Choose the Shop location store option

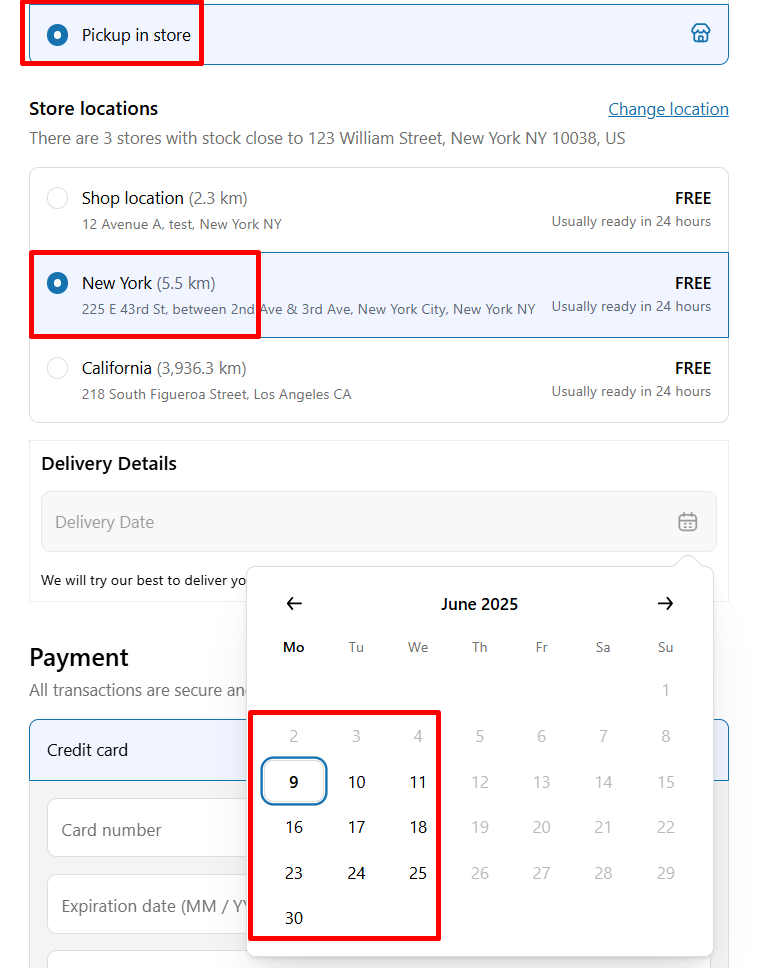coord(378,210)
